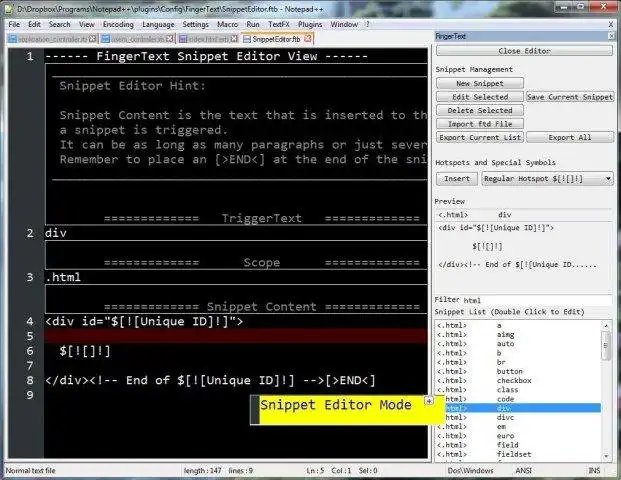Click the 'Normal text file' status entry
The height and width of the screenshot is (480, 621).
click(30, 470)
